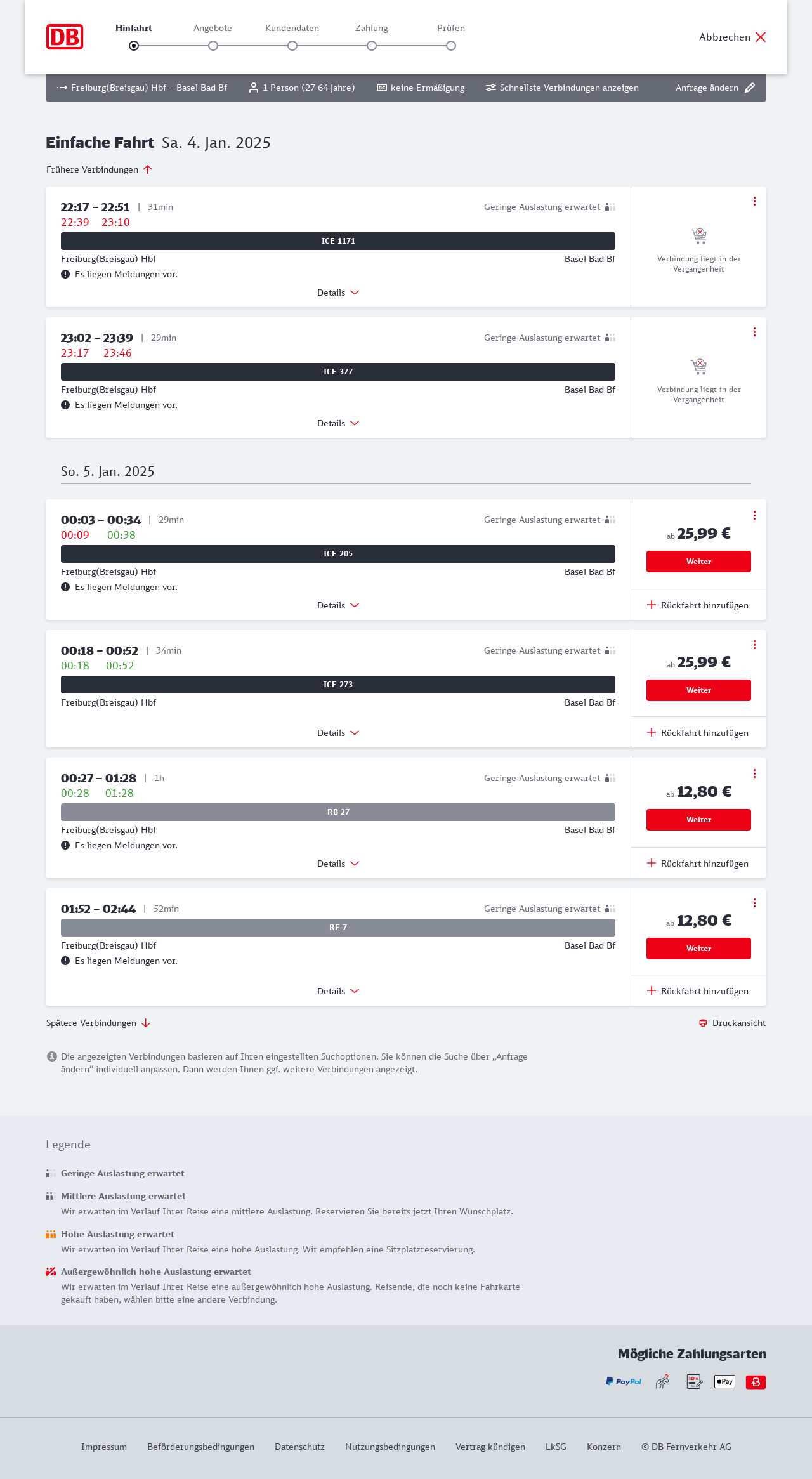Load Spätere Verbindungen
The width and height of the screenshot is (812, 1479).
tap(98, 1023)
